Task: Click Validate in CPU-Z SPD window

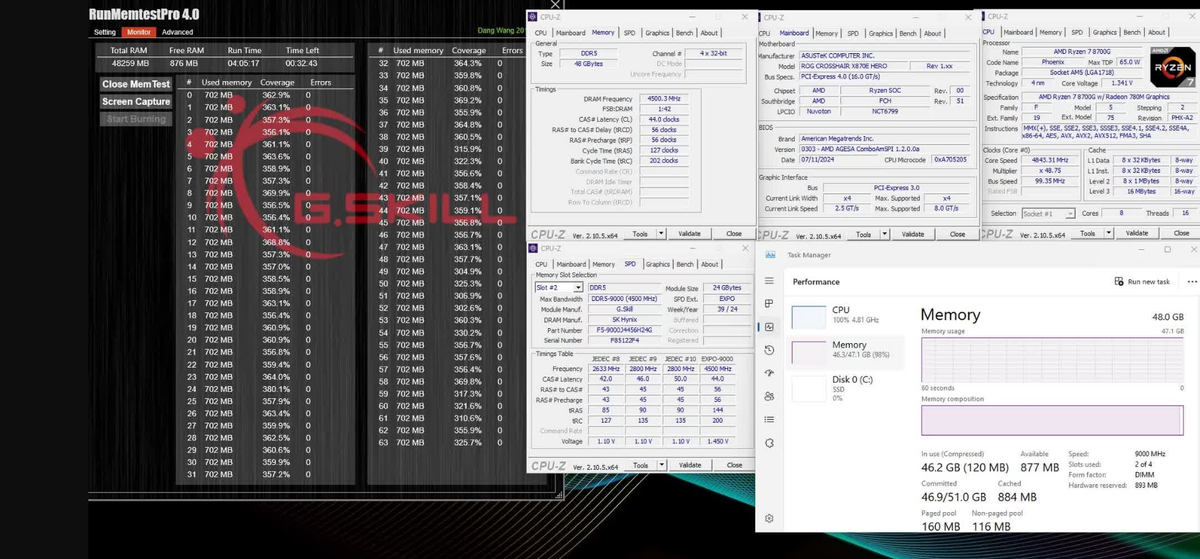Action: pos(690,465)
